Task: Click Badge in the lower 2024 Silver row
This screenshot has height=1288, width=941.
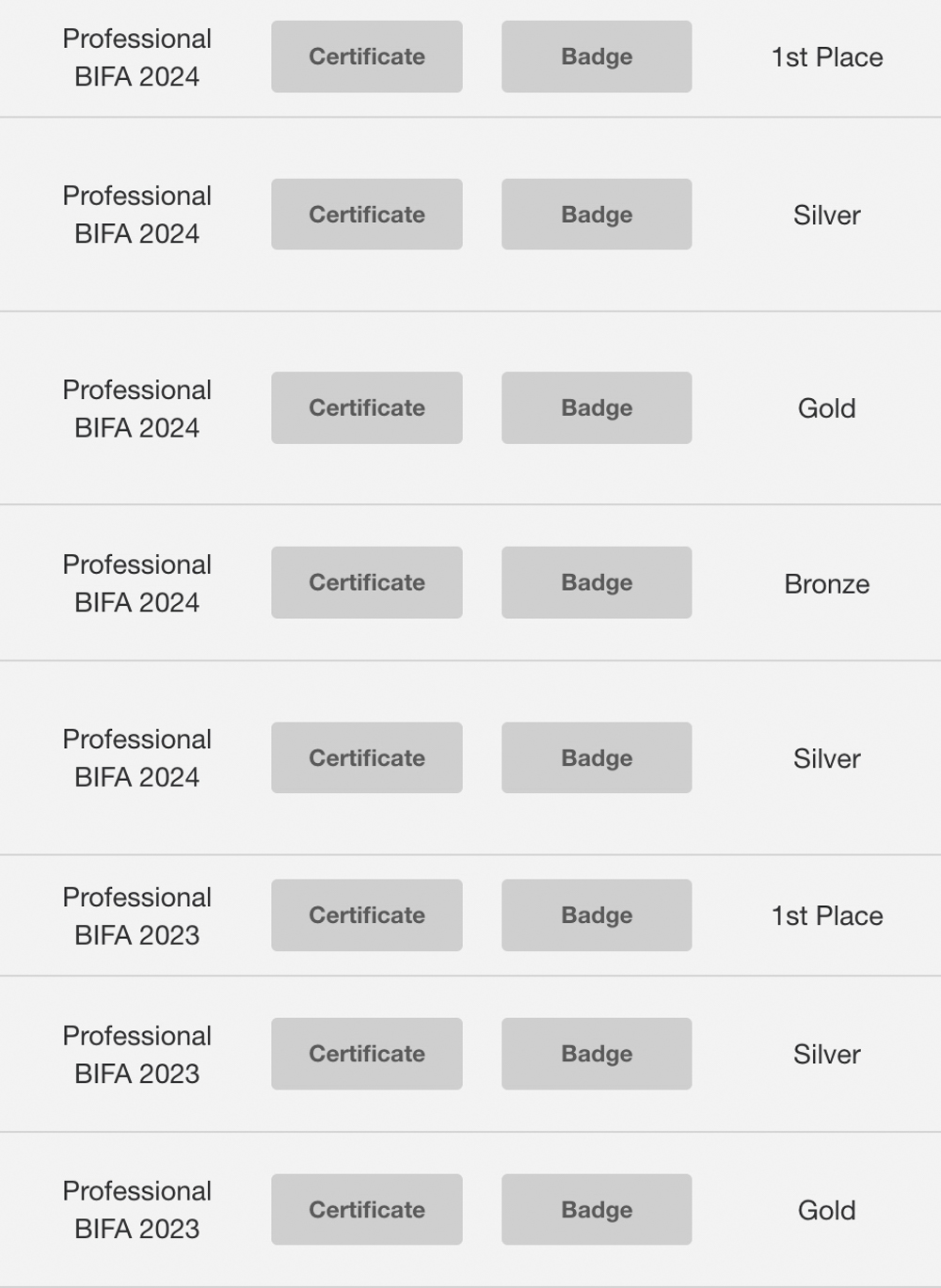Action: tap(596, 757)
